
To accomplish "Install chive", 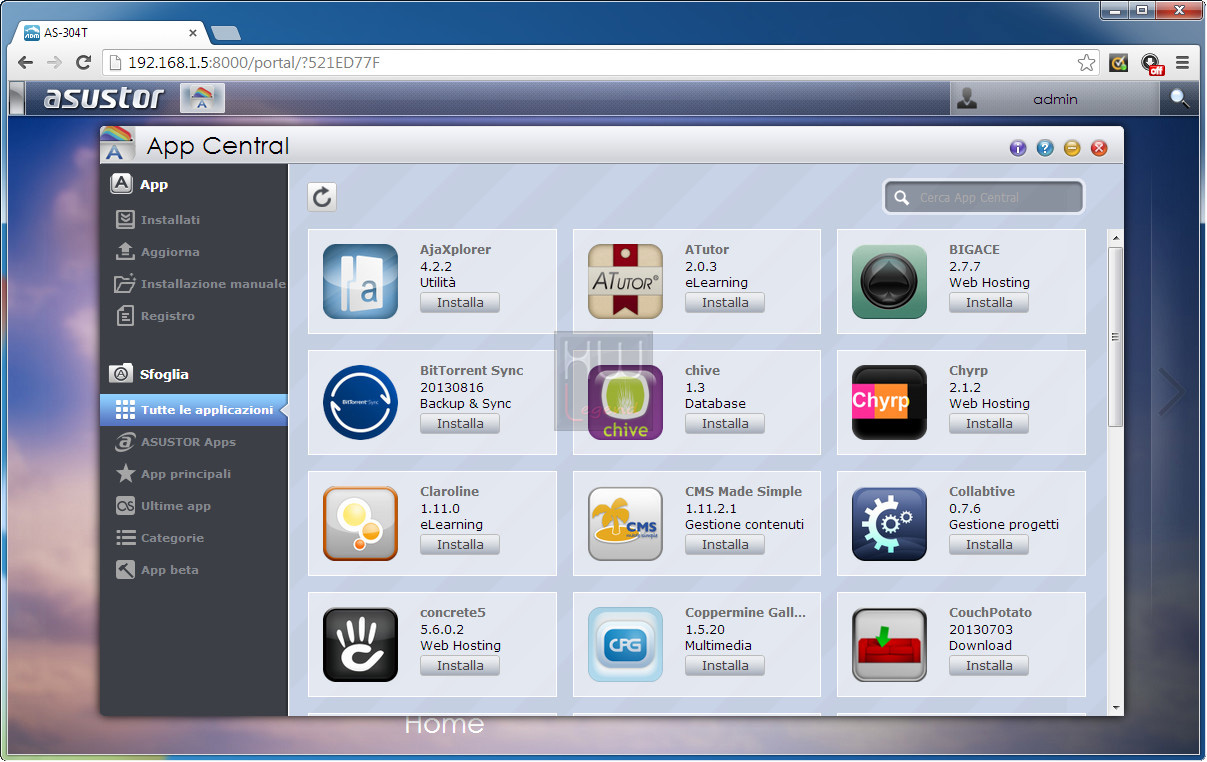I will point(725,423).
